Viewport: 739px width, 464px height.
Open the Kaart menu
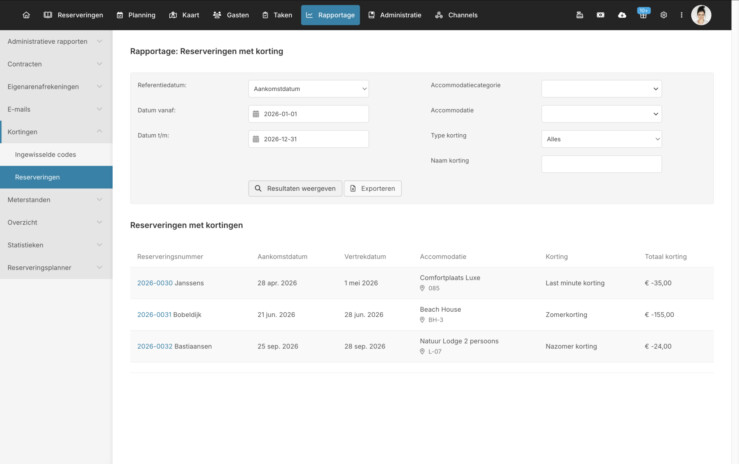coord(184,15)
